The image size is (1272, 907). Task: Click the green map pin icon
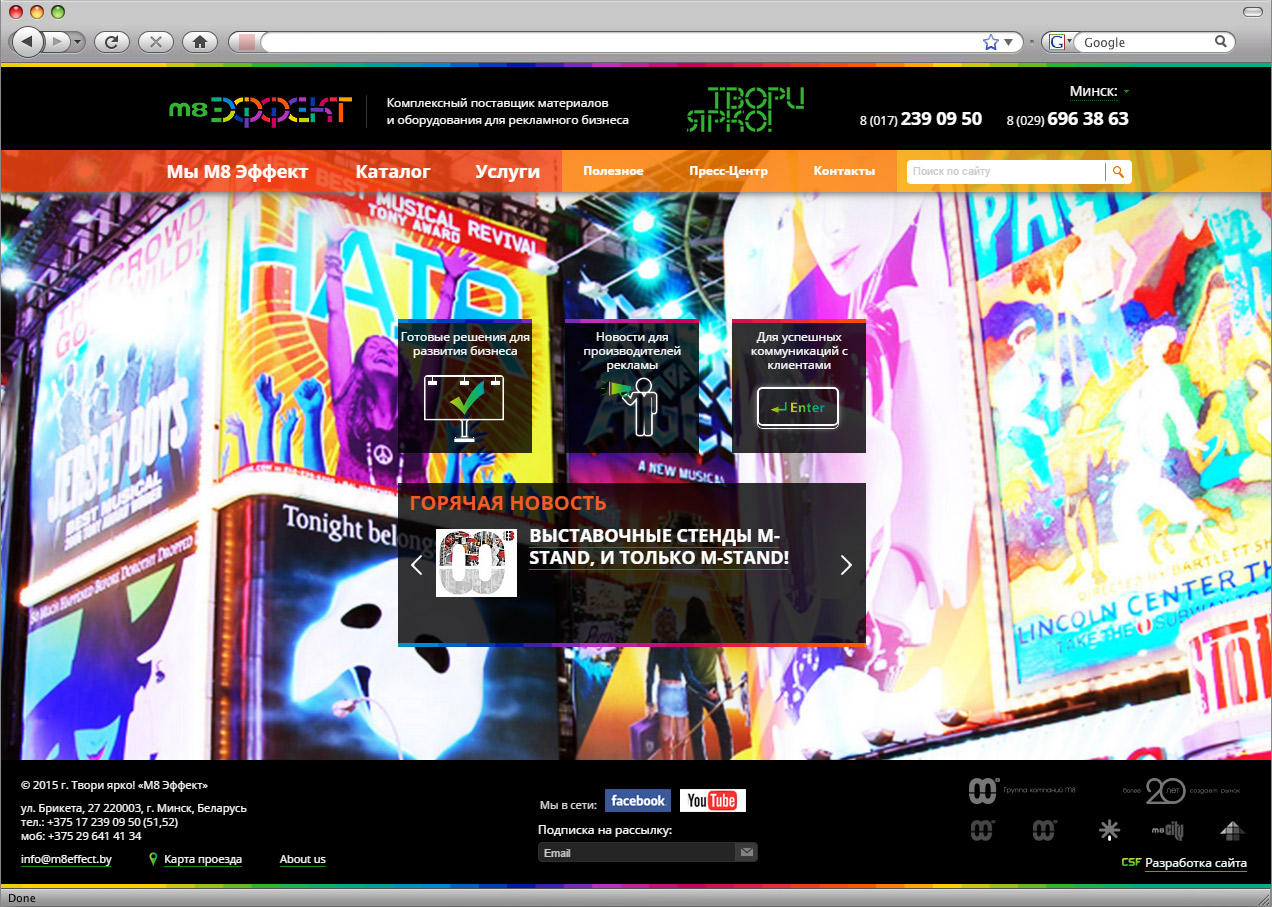click(x=153, y=859)
